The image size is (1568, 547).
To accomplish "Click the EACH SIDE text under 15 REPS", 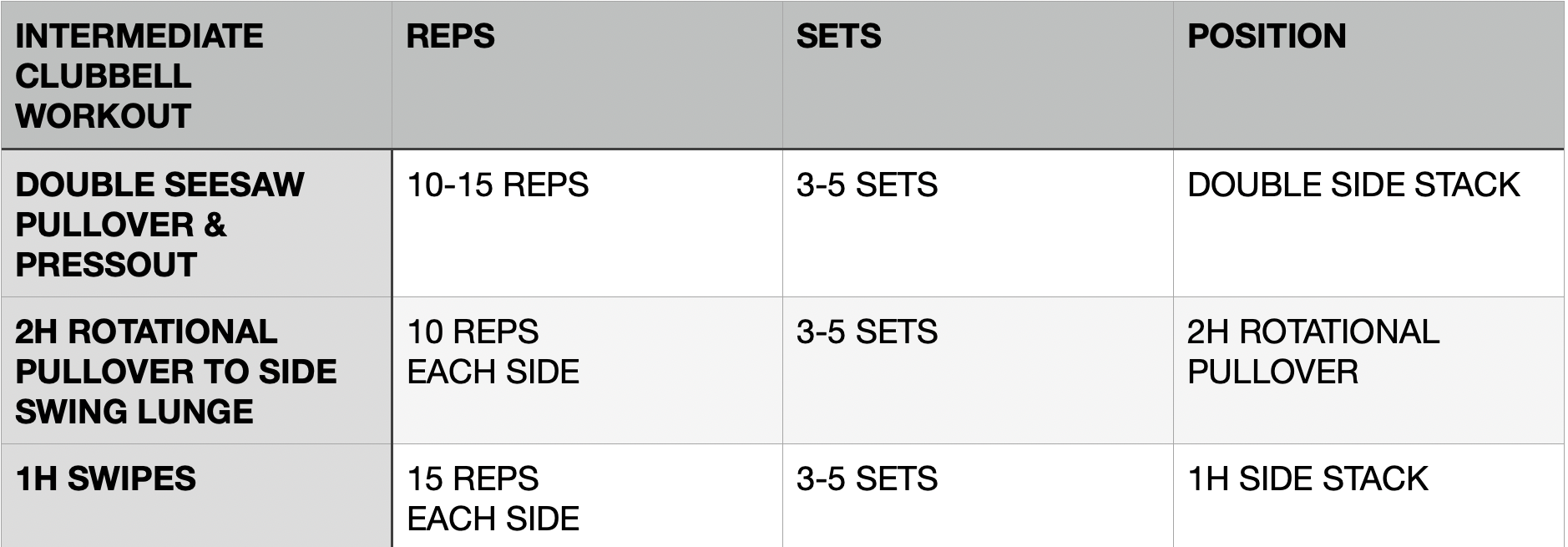I will [493, 519].
